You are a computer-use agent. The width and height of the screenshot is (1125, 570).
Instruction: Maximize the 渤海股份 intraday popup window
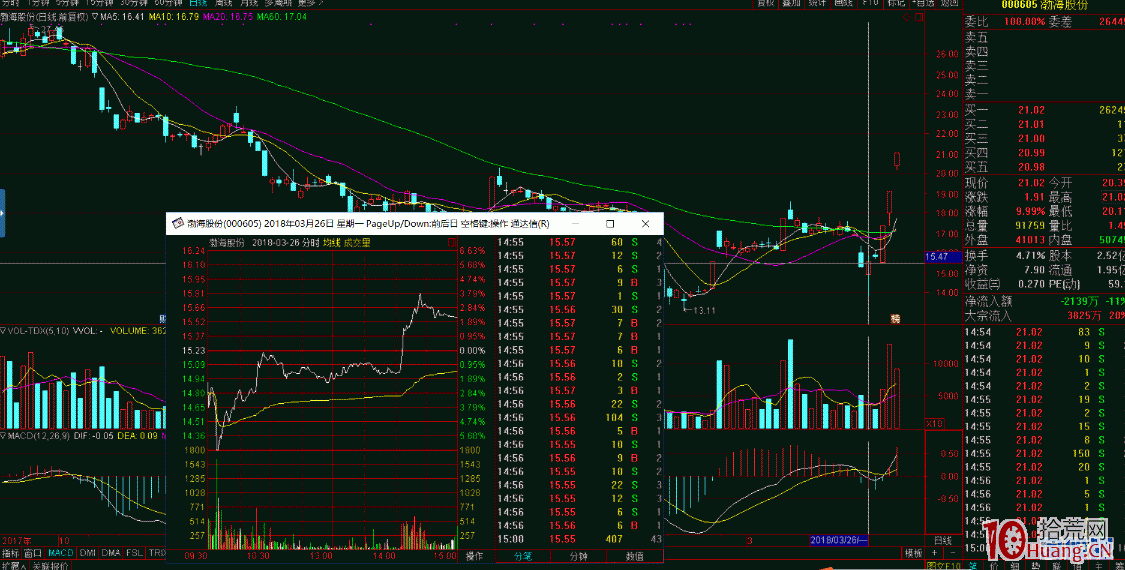(x=611, y=224)
